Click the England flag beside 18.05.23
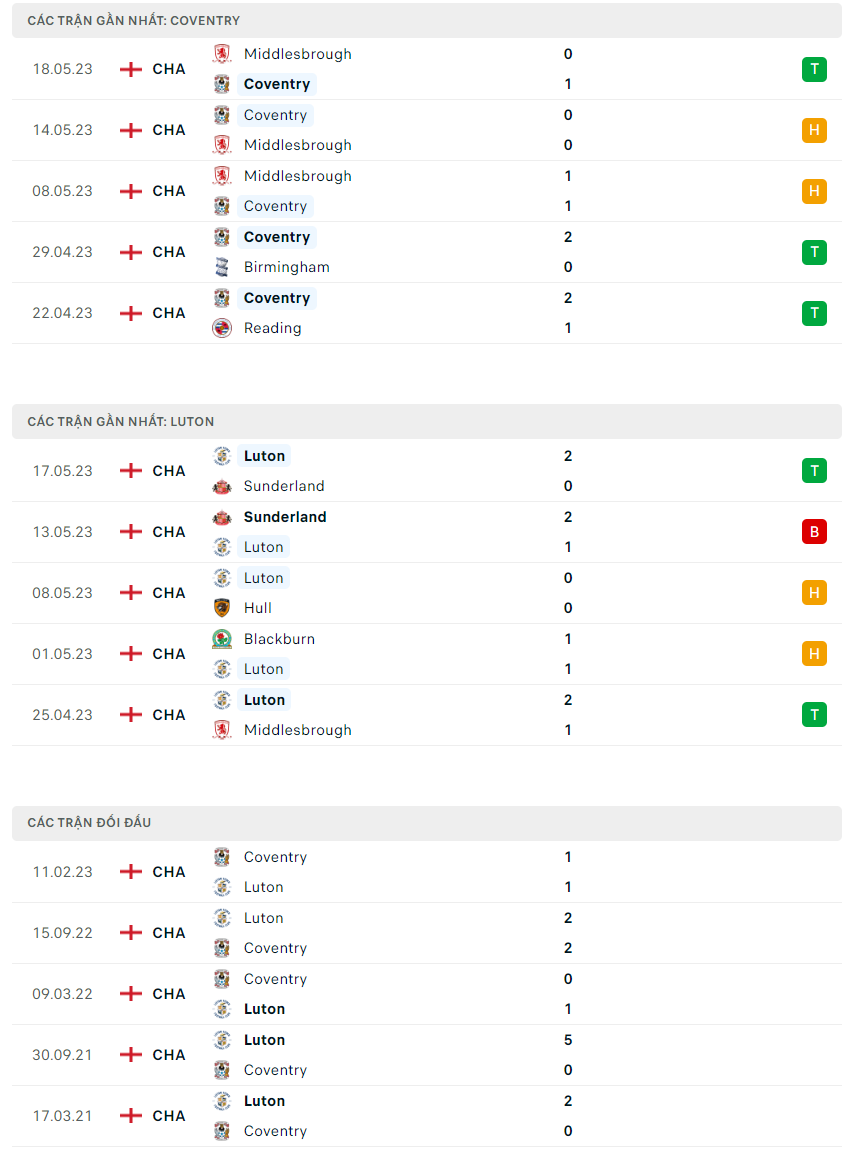The image size is (851, 1157). pyautogui.click(x=131, y=69)
